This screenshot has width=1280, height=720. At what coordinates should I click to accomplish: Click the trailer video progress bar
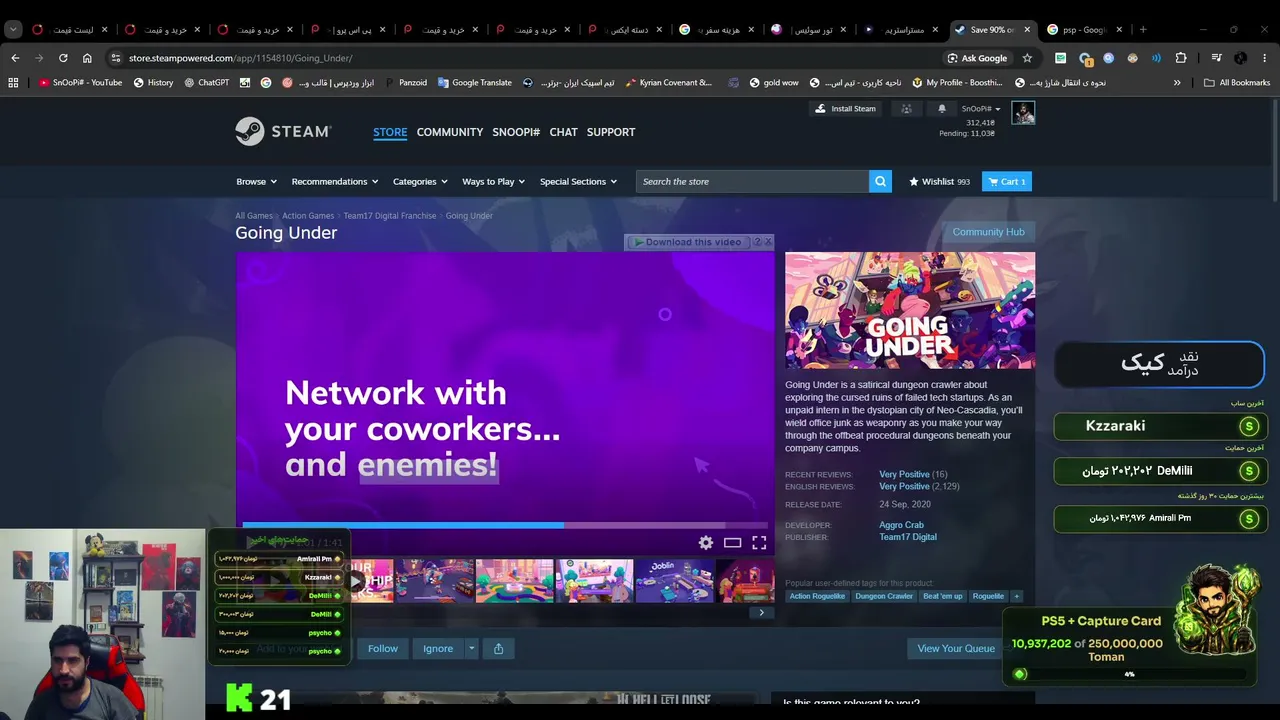point(505,525)
